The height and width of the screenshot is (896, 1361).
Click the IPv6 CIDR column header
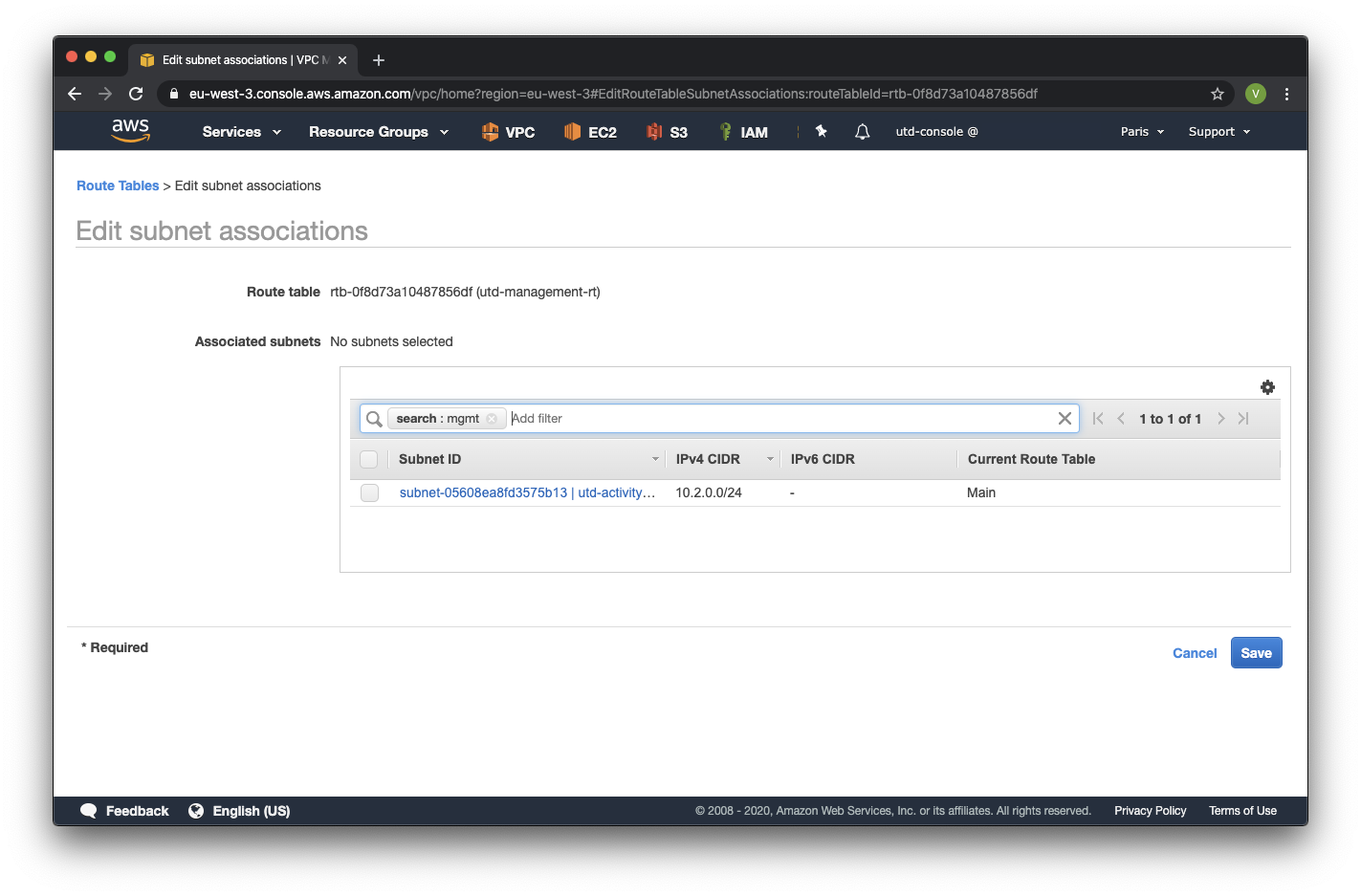coord(823,459)
